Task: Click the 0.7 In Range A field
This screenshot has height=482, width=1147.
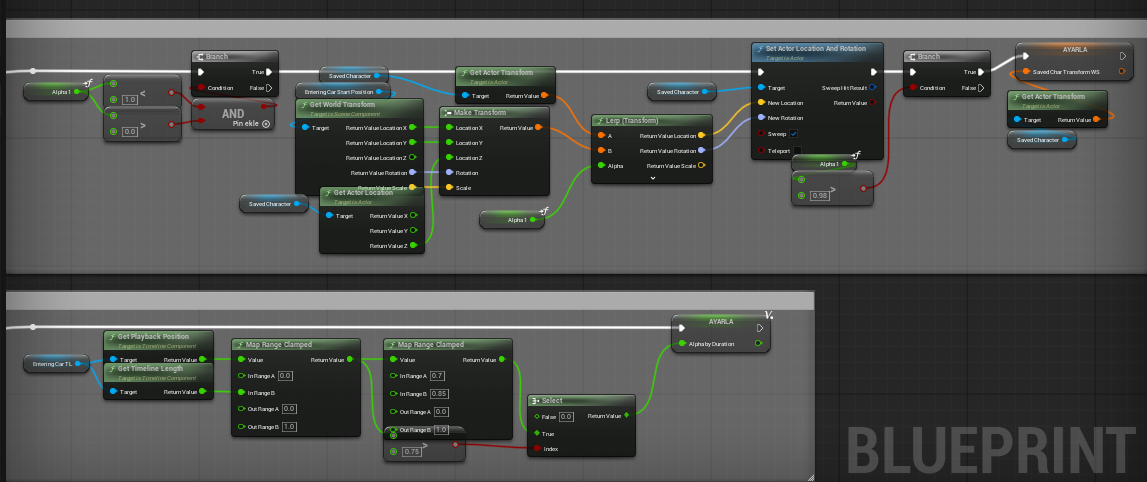Action: coord(437,376)
